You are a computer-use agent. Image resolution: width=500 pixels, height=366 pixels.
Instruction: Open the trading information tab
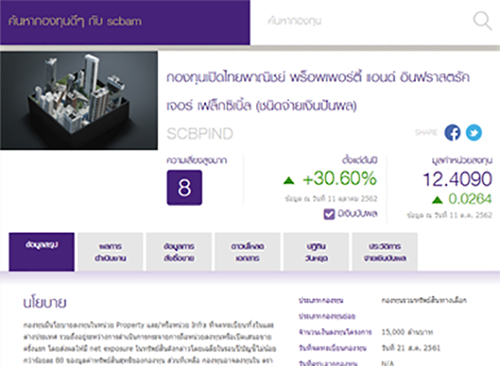(179, 252)
